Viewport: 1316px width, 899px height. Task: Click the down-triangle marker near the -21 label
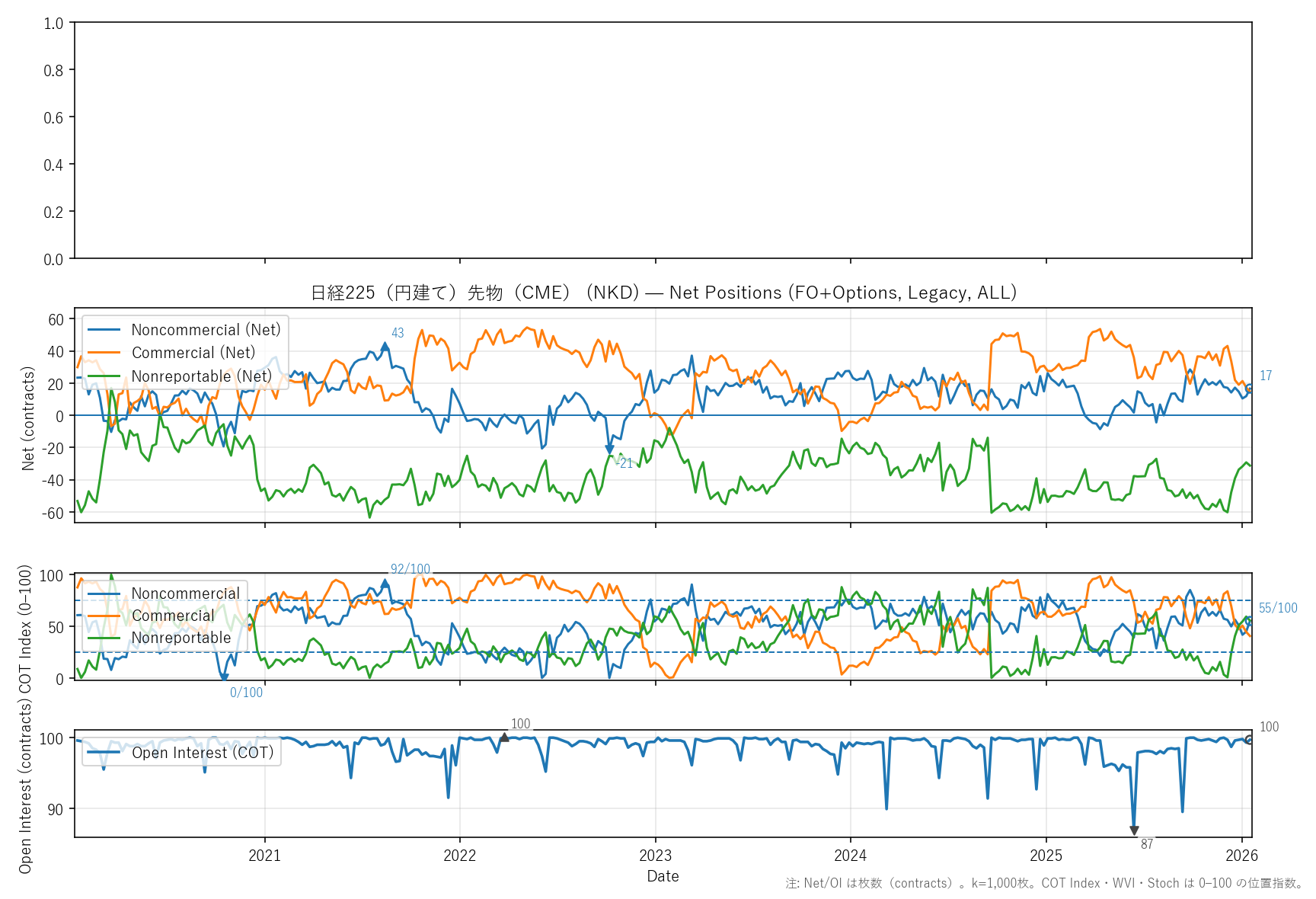coord(609,449)
